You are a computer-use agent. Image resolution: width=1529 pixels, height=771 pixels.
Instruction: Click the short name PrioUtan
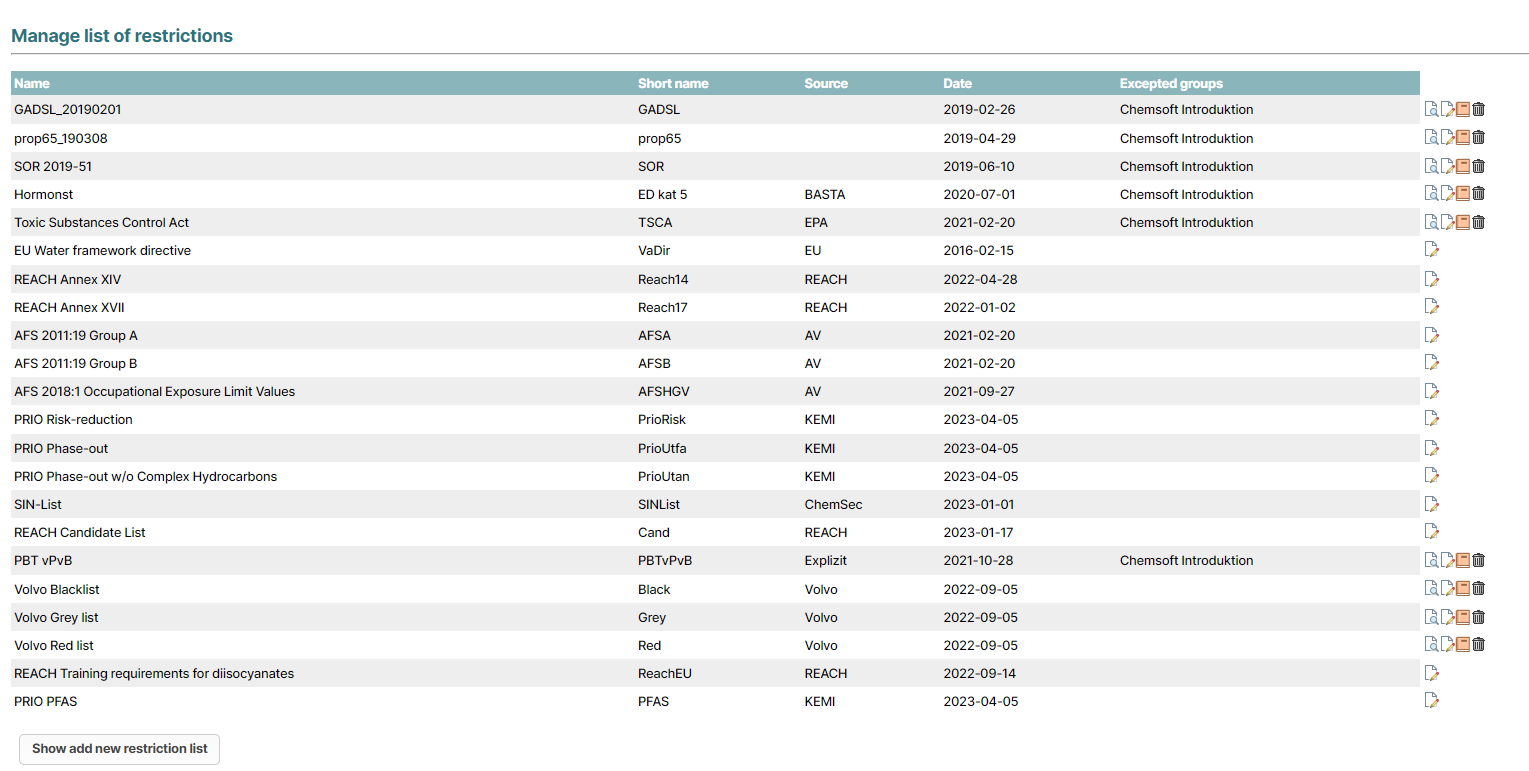pos(664,476)
